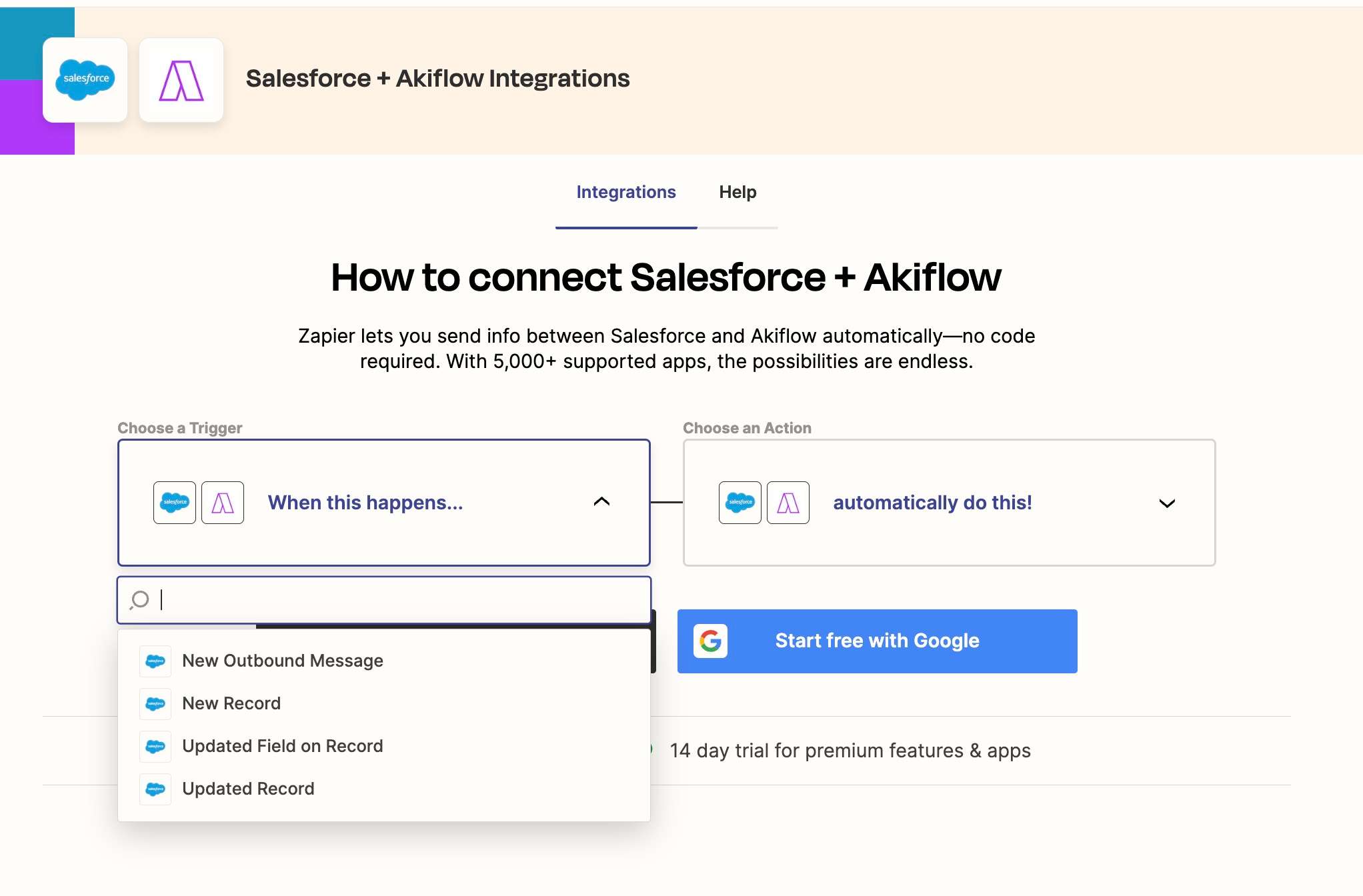Image resolution: width=1363 pixels, height=896 pixels.
Task: Click the Akiflow icon in the action box
Action: 788,503
